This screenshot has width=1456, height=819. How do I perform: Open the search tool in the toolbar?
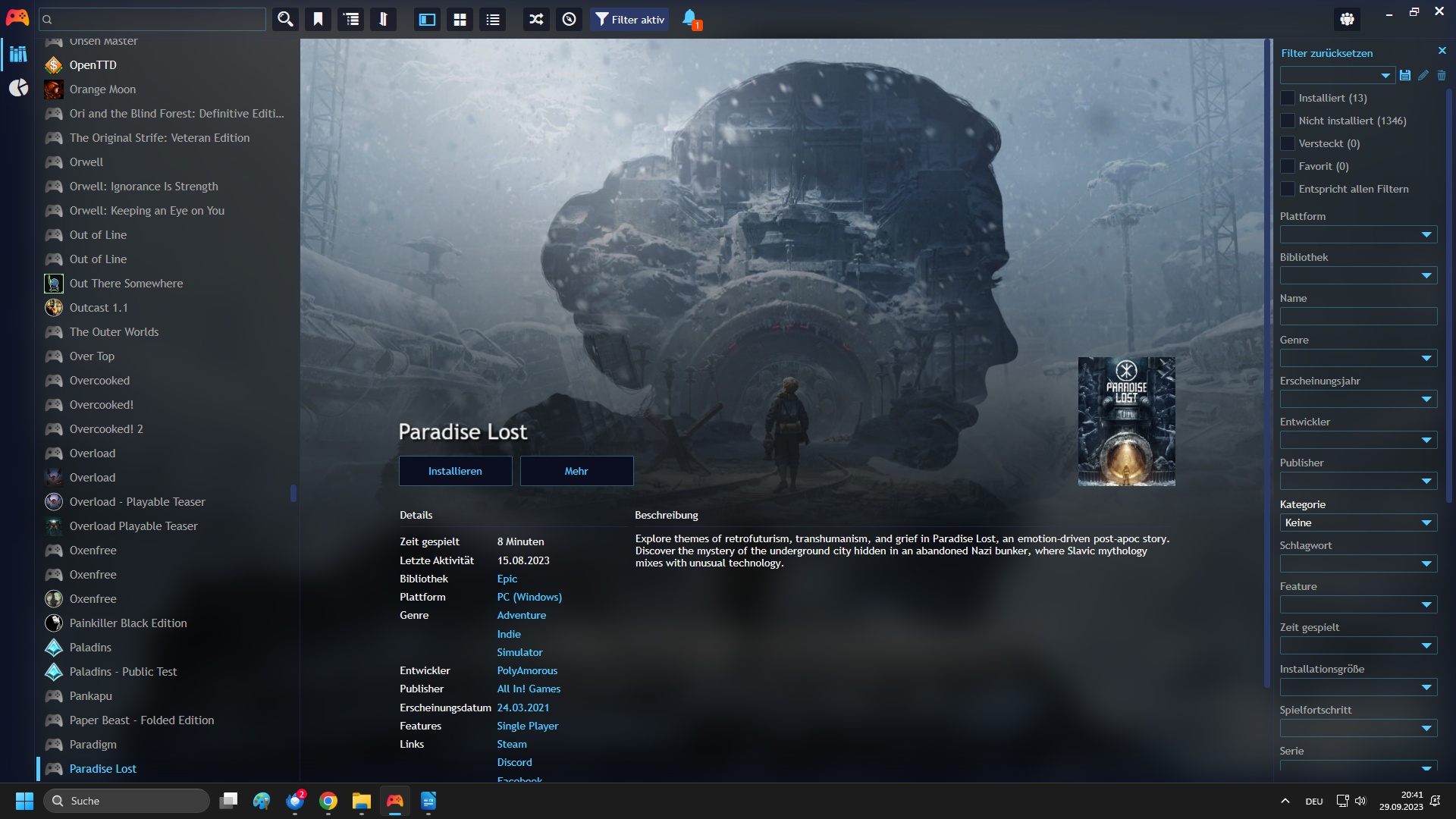284,19
